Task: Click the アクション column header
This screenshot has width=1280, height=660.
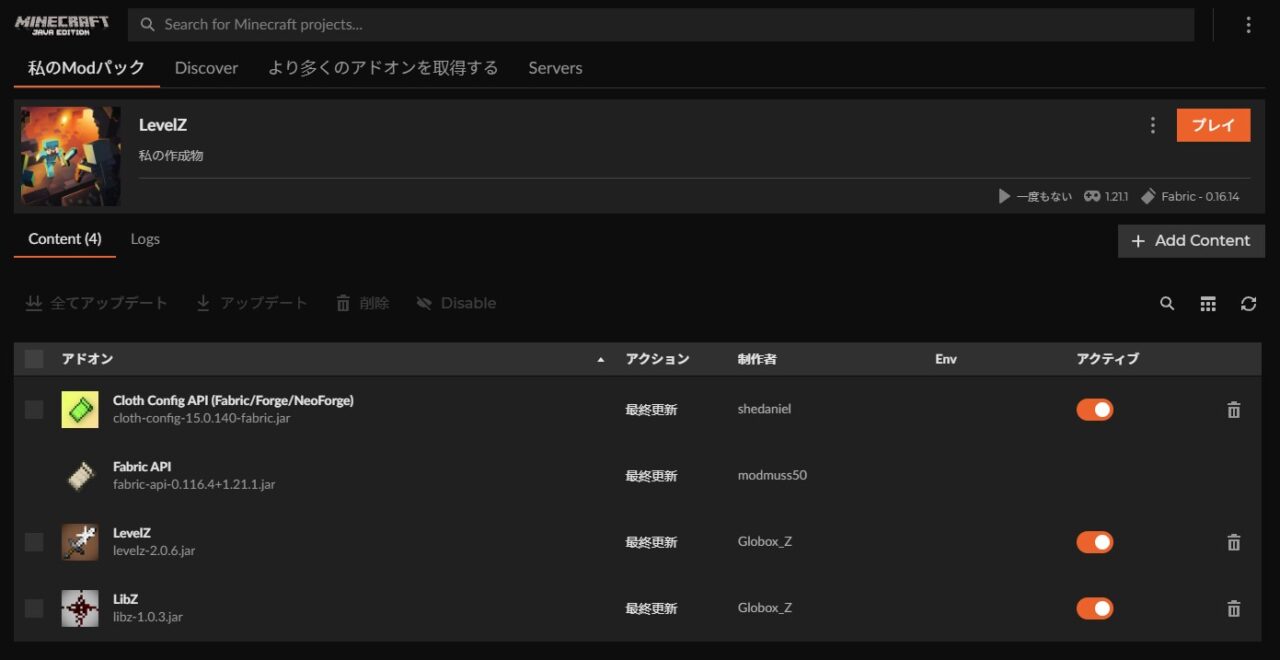Action: point(657,359)
